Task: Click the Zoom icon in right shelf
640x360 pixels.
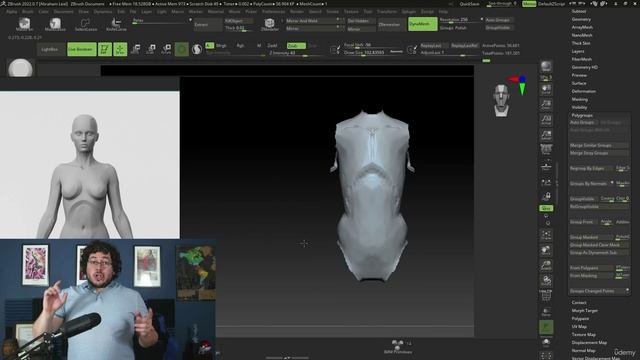Action: click(x=546, y=104)
